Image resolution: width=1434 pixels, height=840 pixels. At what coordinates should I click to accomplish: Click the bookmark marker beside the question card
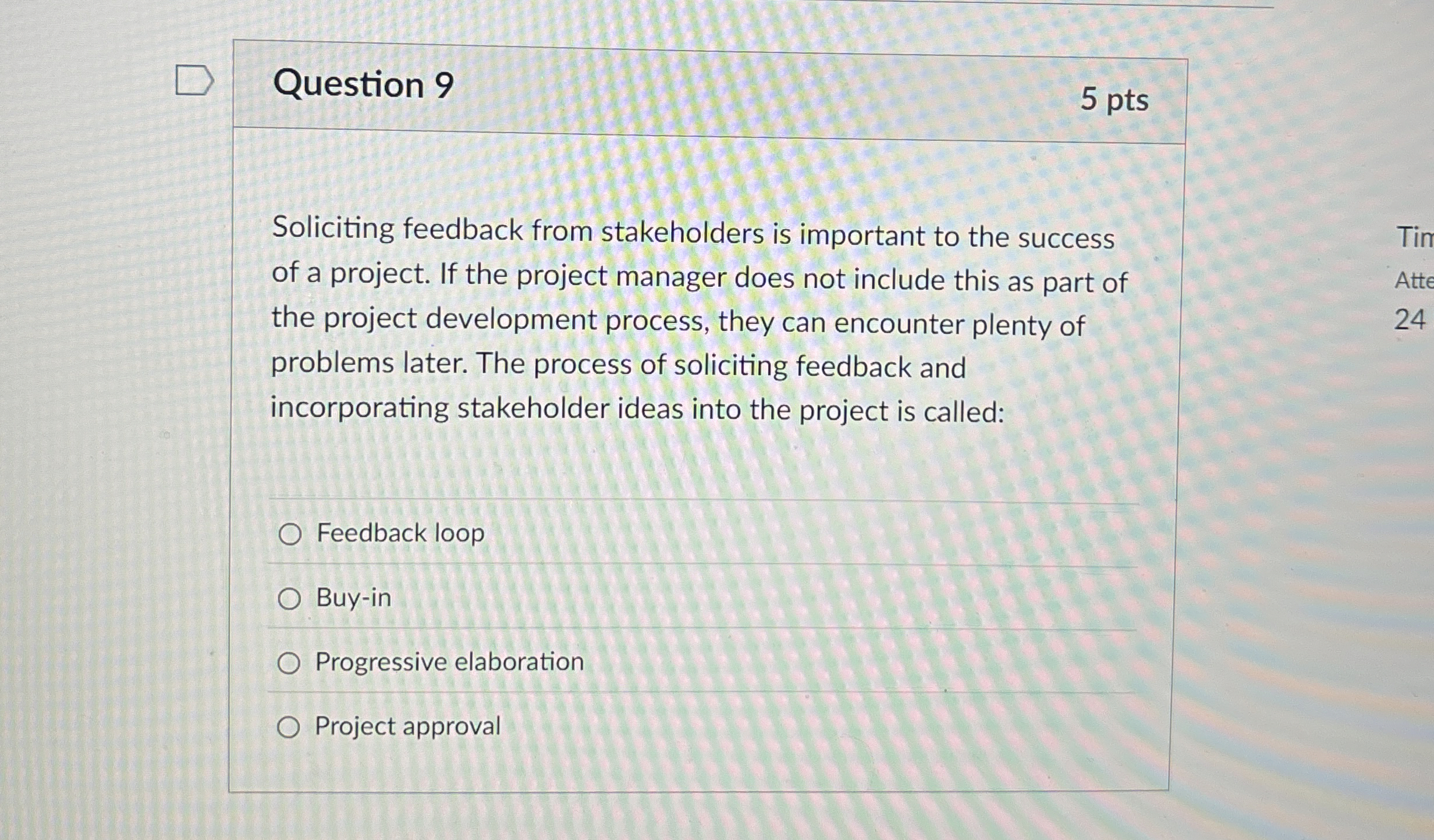(194, 80)
